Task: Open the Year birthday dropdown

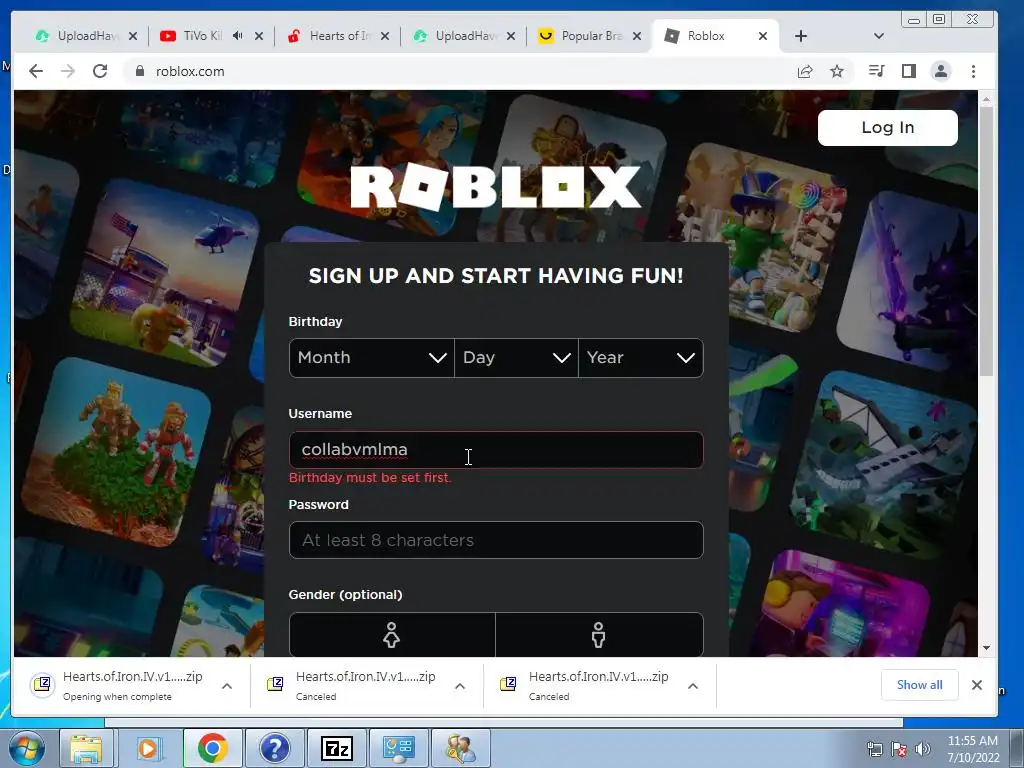Action: pyautogui.click(x=641, y=358)
